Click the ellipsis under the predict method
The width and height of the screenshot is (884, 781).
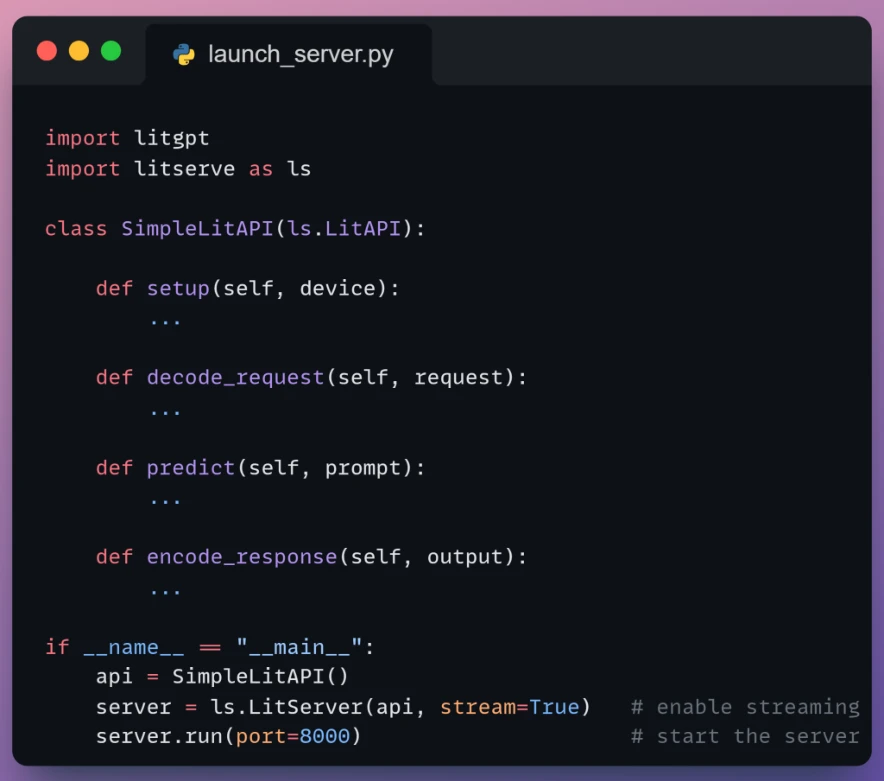pos(165,501)
